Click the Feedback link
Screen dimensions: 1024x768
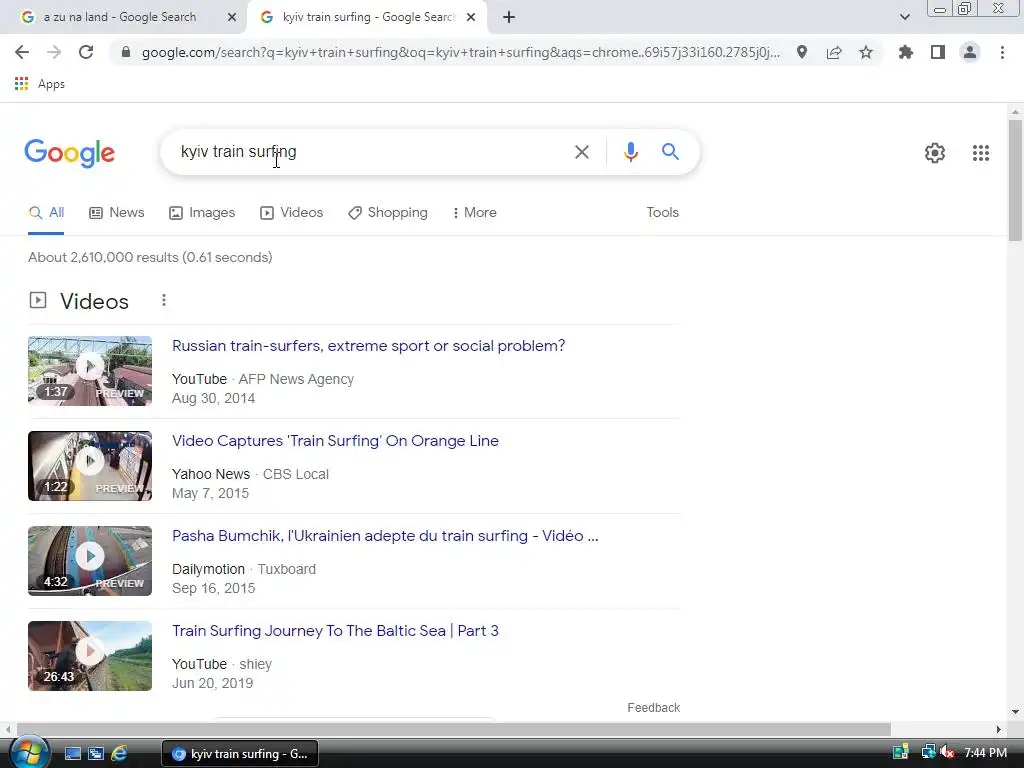pos(653,708)
